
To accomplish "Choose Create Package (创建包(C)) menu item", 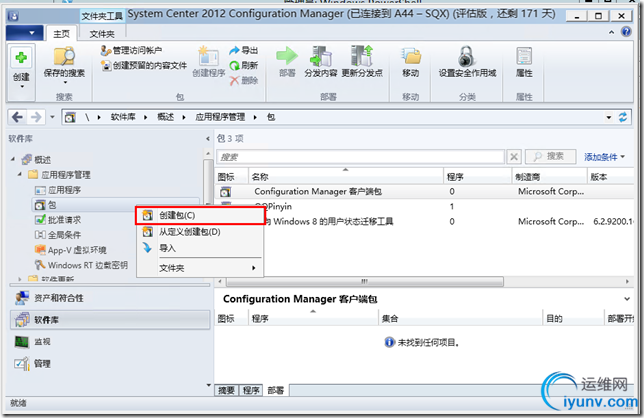I will pyautogui.click(x=200, y=216).
